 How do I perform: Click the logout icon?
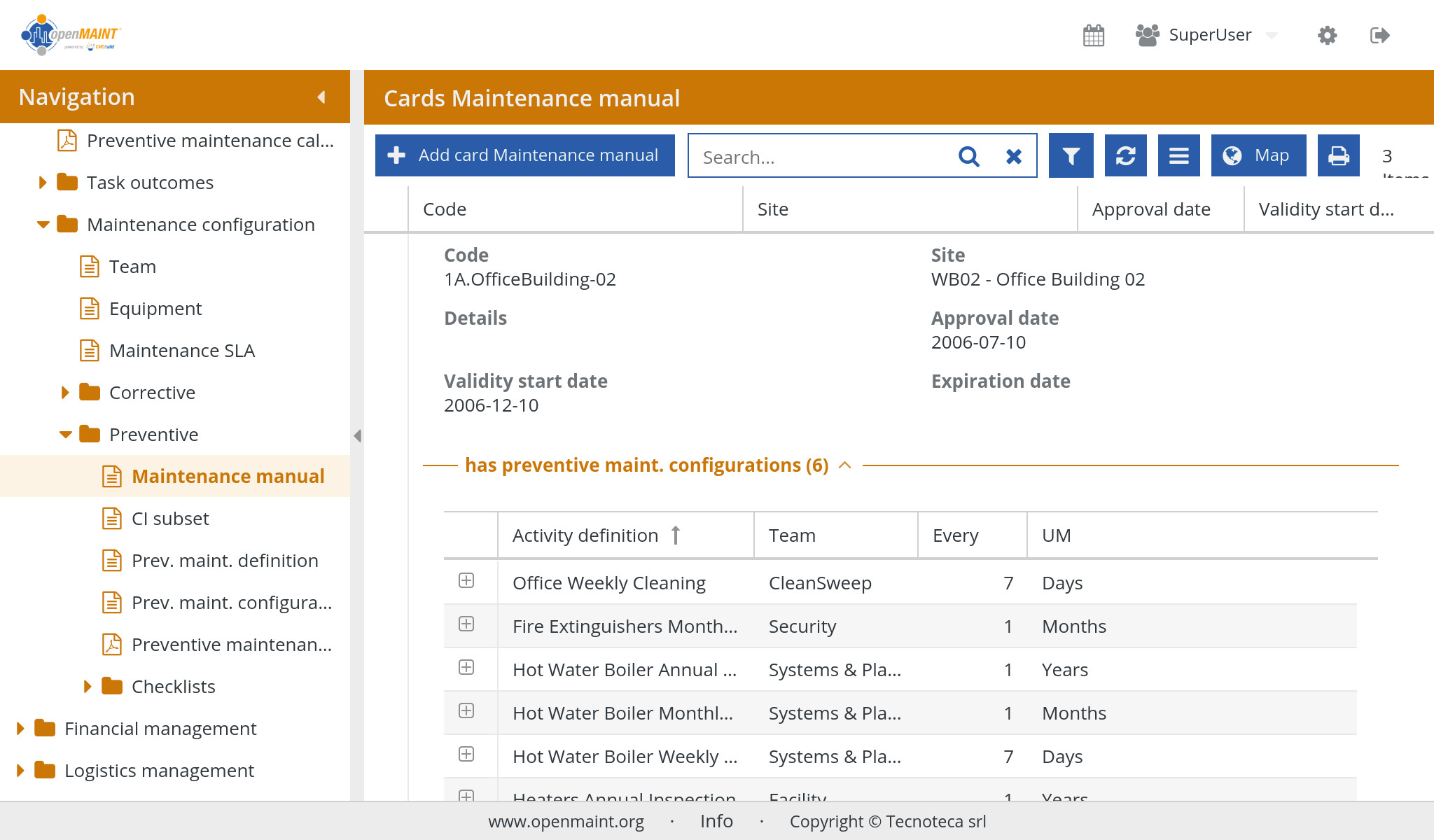1379,35
